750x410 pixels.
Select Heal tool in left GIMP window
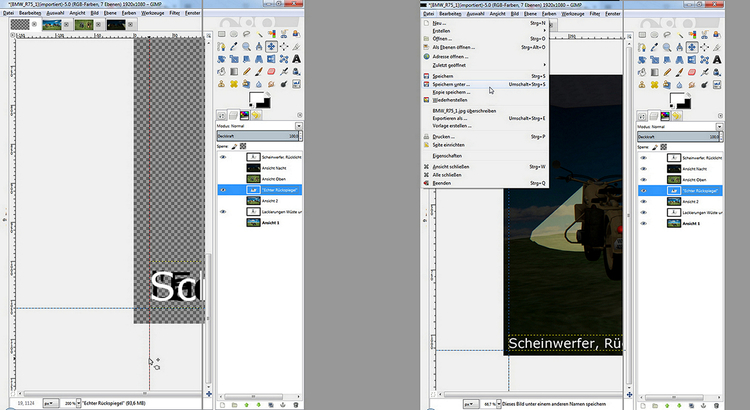(x=234, y=84)
